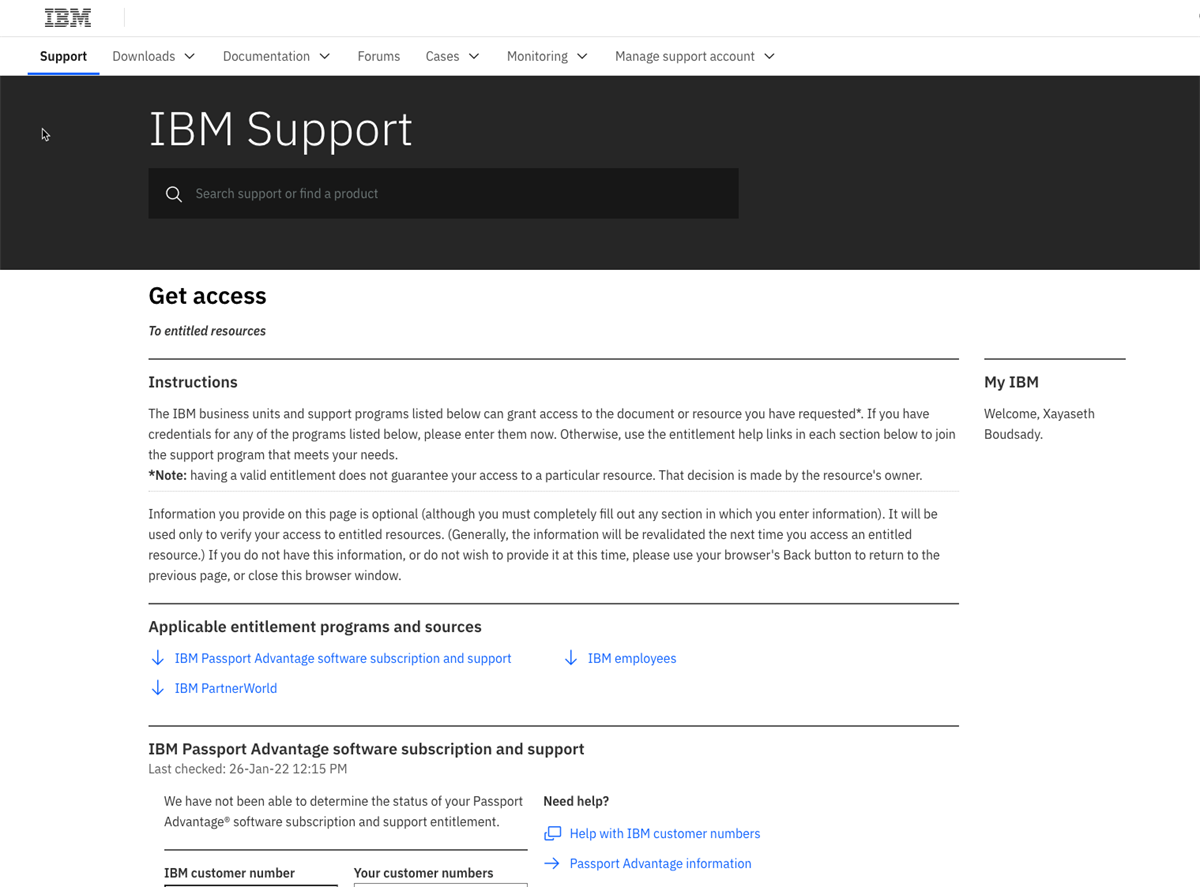The height and width of the screenshot is (887, 1200).
Task: Select Forums in the navigation bar
Action: click(x=378, y=56)
